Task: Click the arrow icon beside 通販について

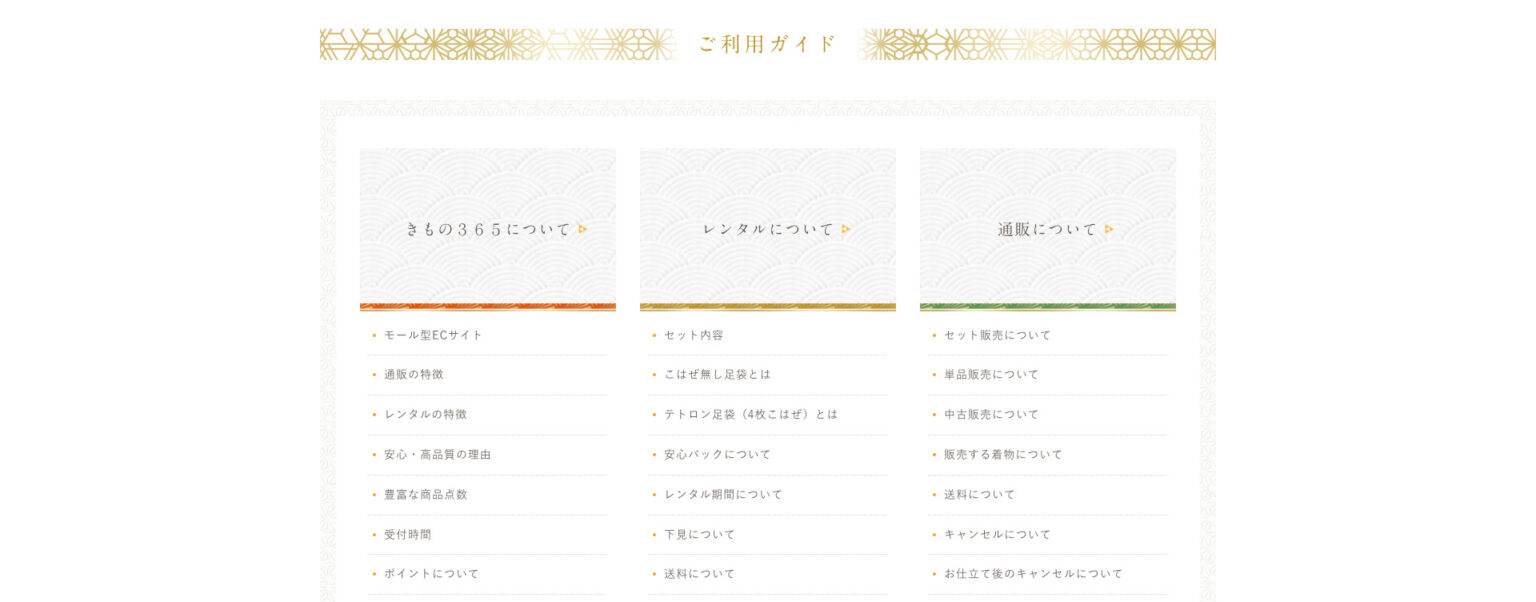Action: coord(1109,229)
